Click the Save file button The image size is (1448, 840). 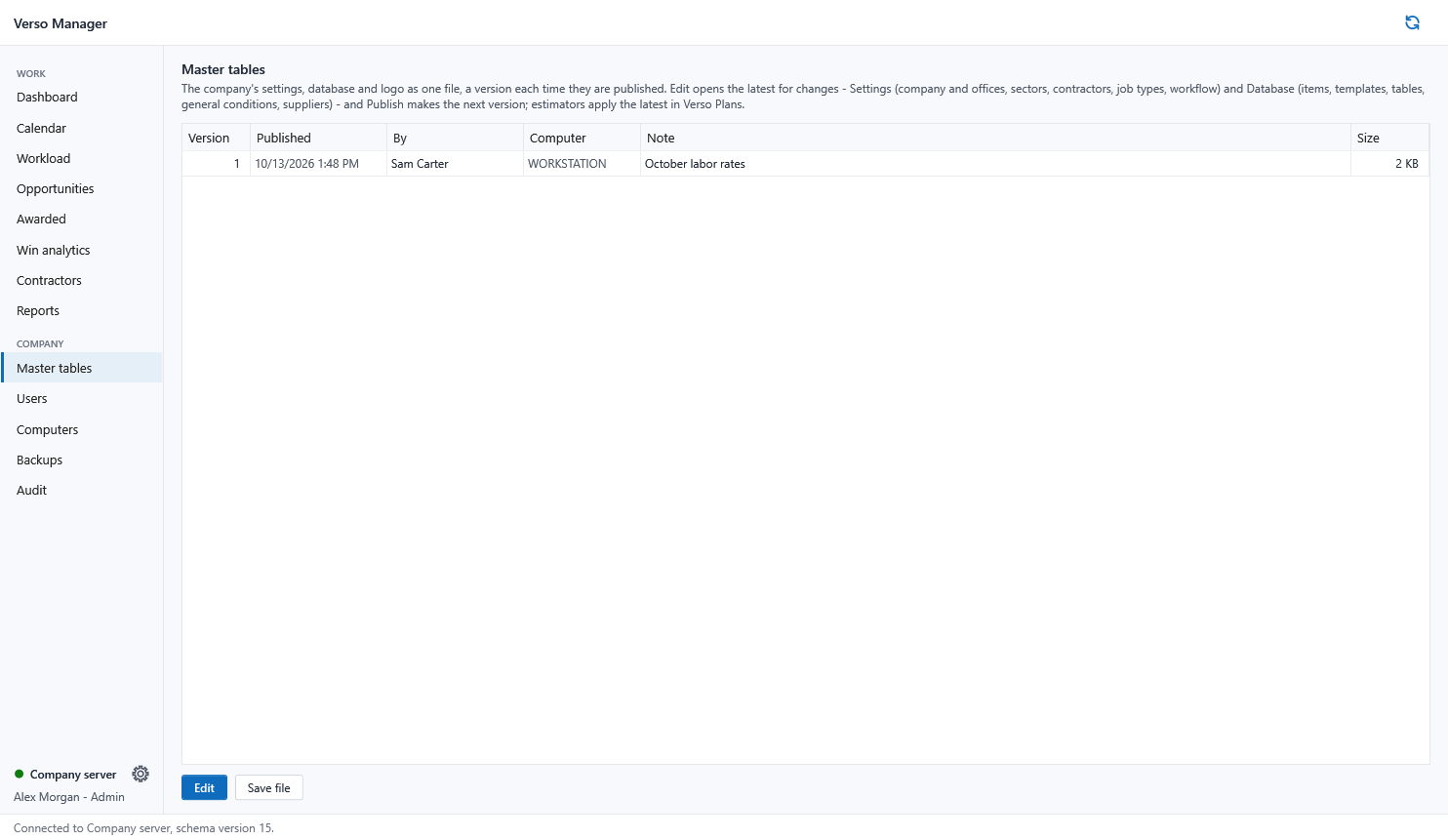(x=269, y=787)
